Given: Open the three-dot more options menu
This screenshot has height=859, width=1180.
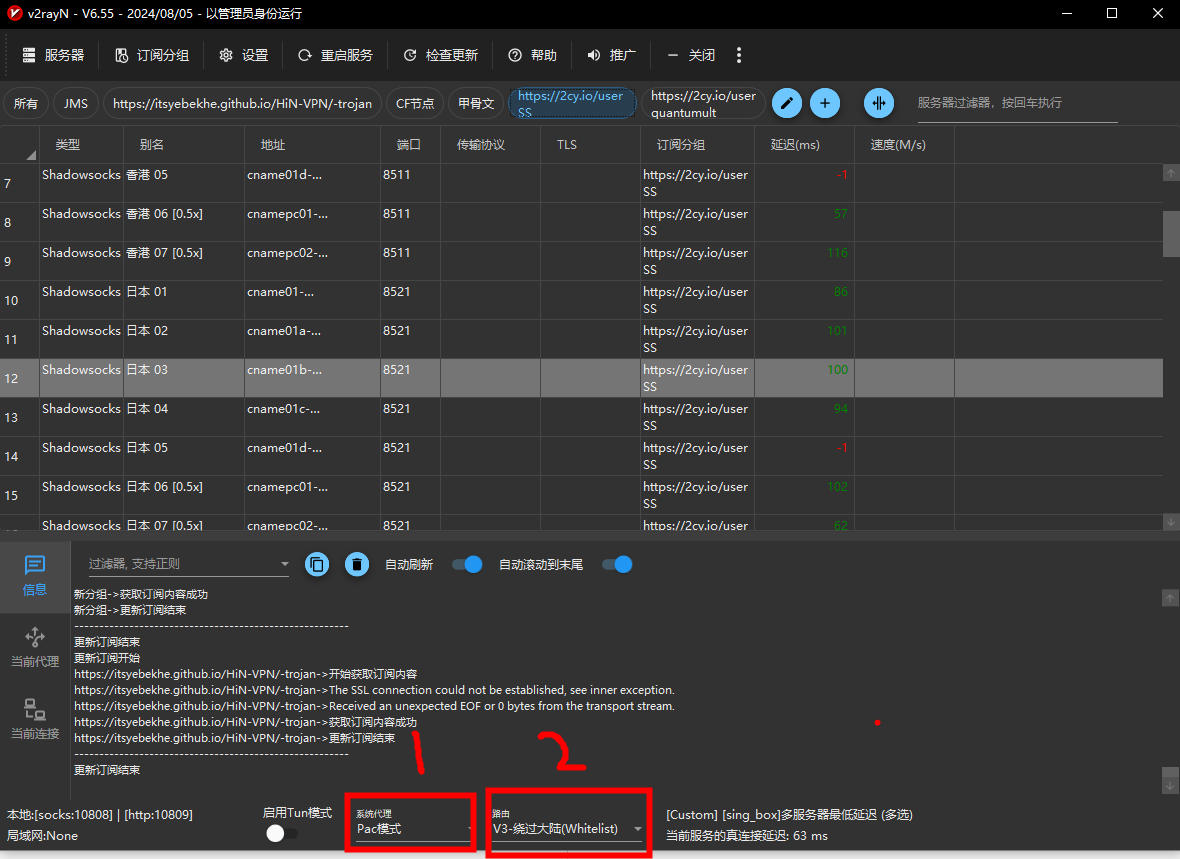Looking at the screenshot, I should click(x=739, y=55).
